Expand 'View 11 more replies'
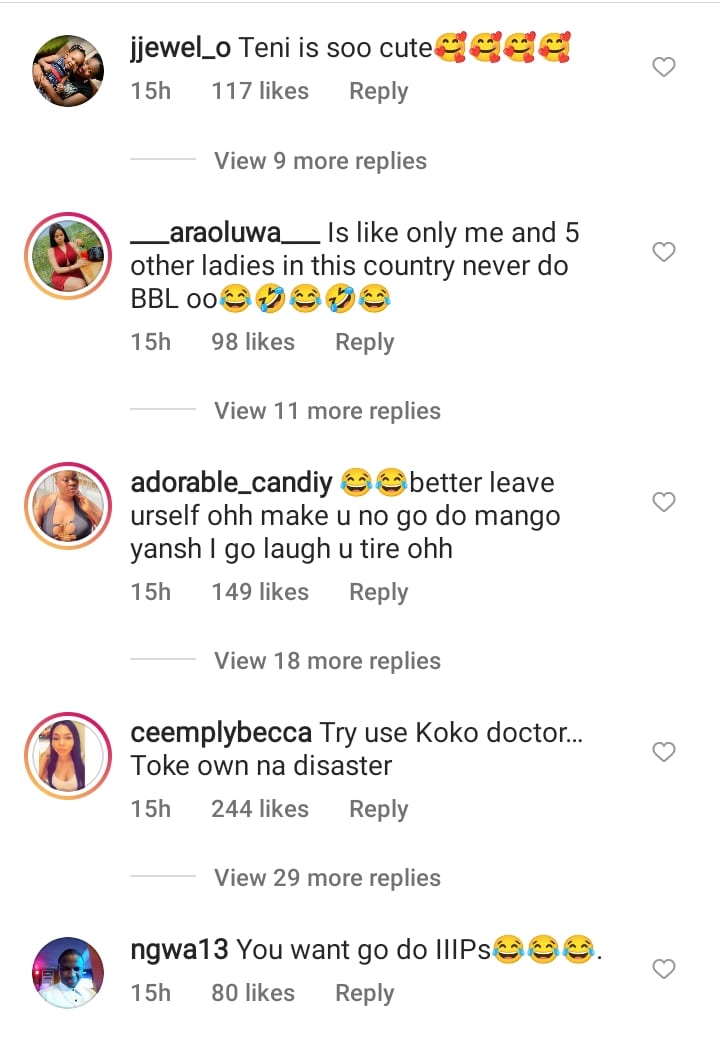 [327, 411]
